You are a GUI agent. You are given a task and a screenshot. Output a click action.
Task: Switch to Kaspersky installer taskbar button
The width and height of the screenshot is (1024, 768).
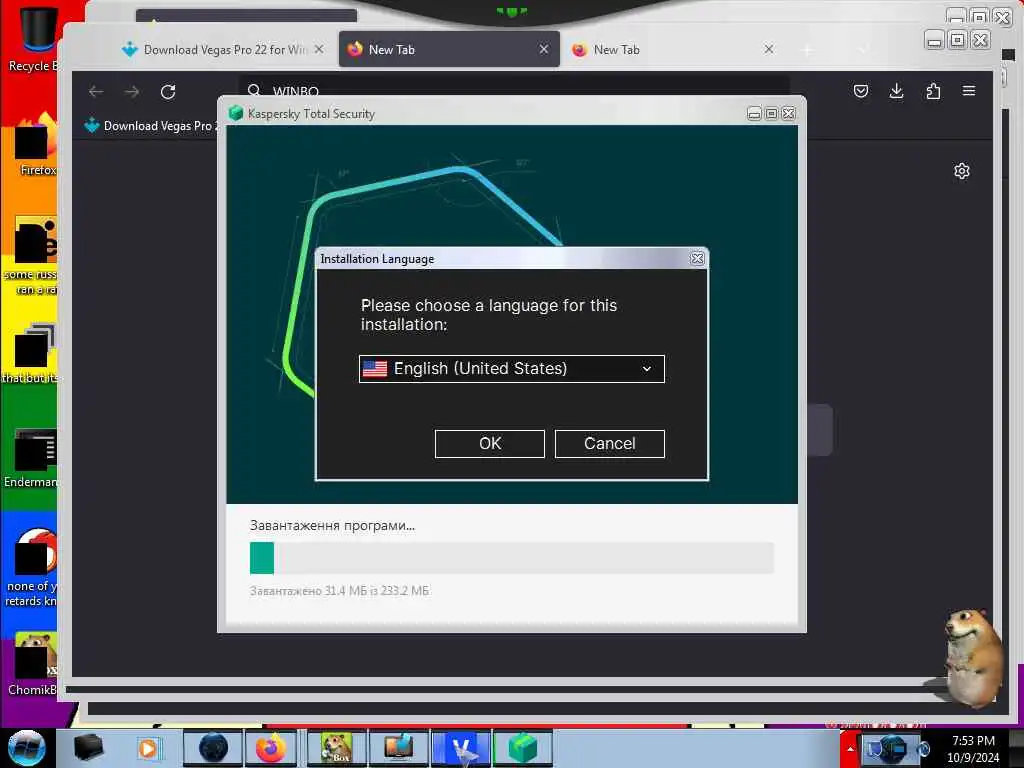(522, 748)
